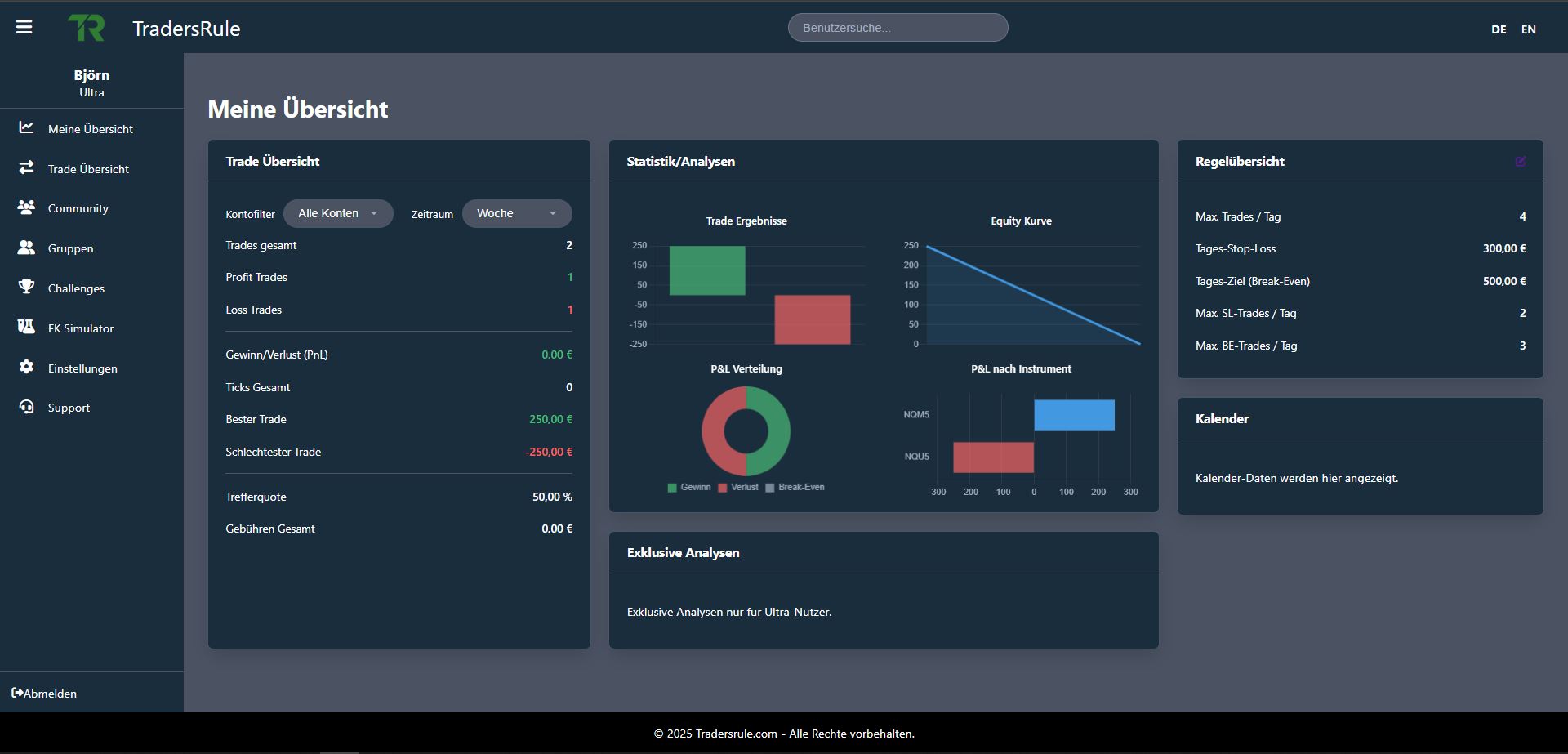Screen dimensions: 1568x754
Task: Select the DE language option
Action: pyautogui.click(x=1499, y=29)
